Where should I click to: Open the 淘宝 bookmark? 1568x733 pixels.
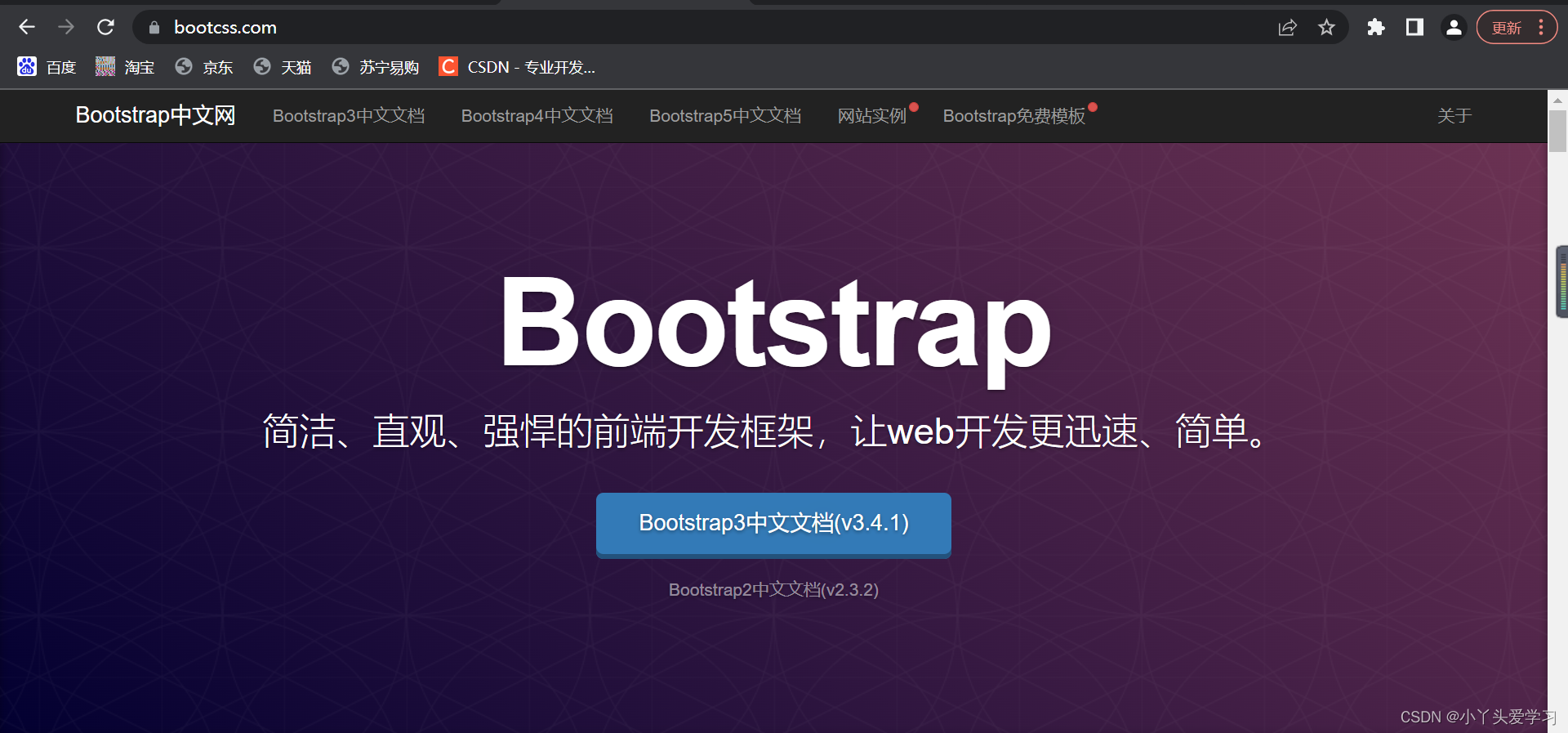coord(125,67)
